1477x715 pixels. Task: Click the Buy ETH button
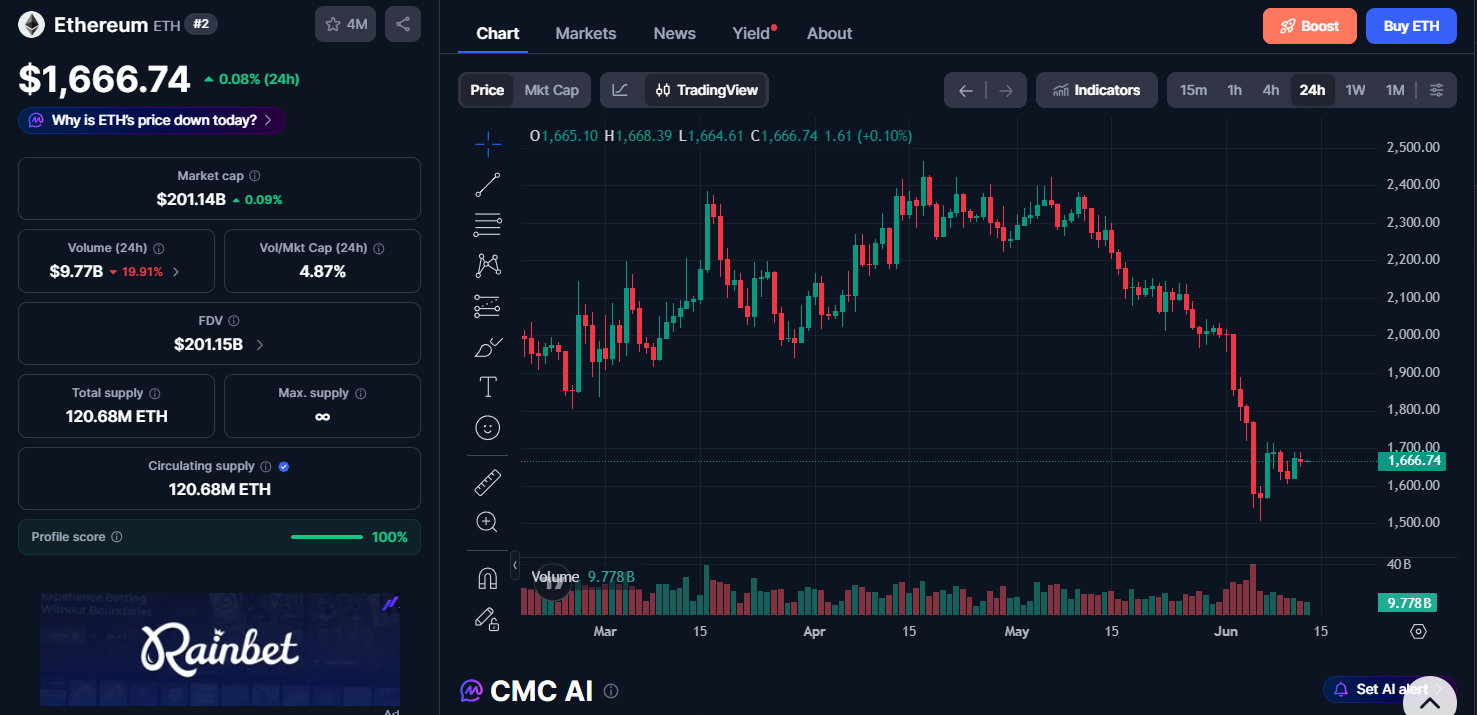point(1411,26)
